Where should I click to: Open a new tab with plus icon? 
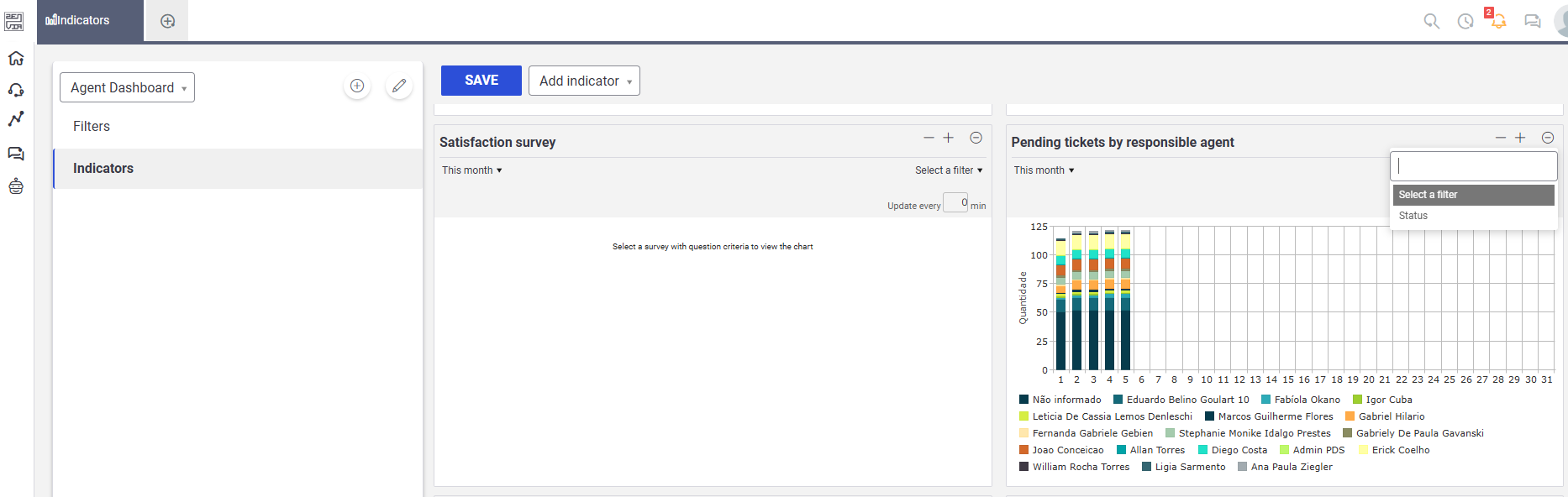[x=168, y=21]
